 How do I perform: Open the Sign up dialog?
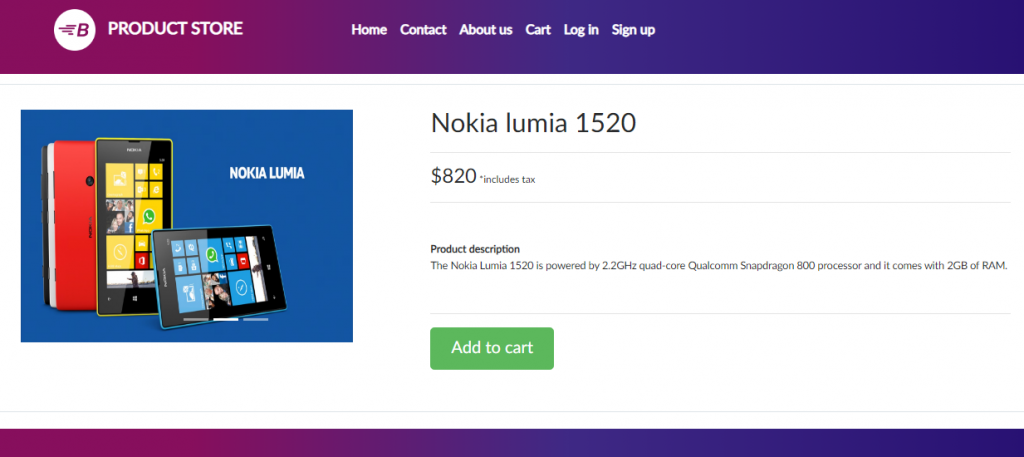633,30
